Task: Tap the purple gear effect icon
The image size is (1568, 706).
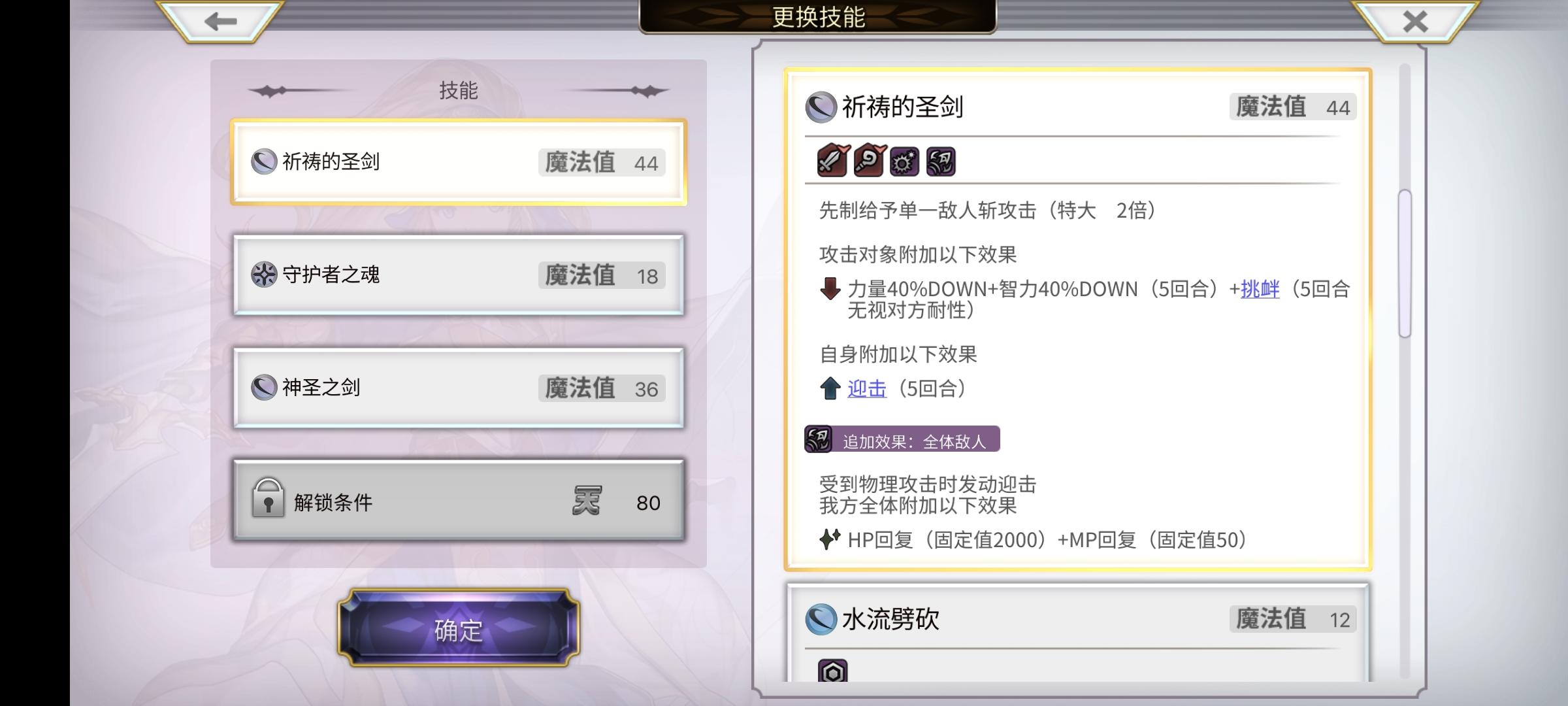Action: click(905, 161)
